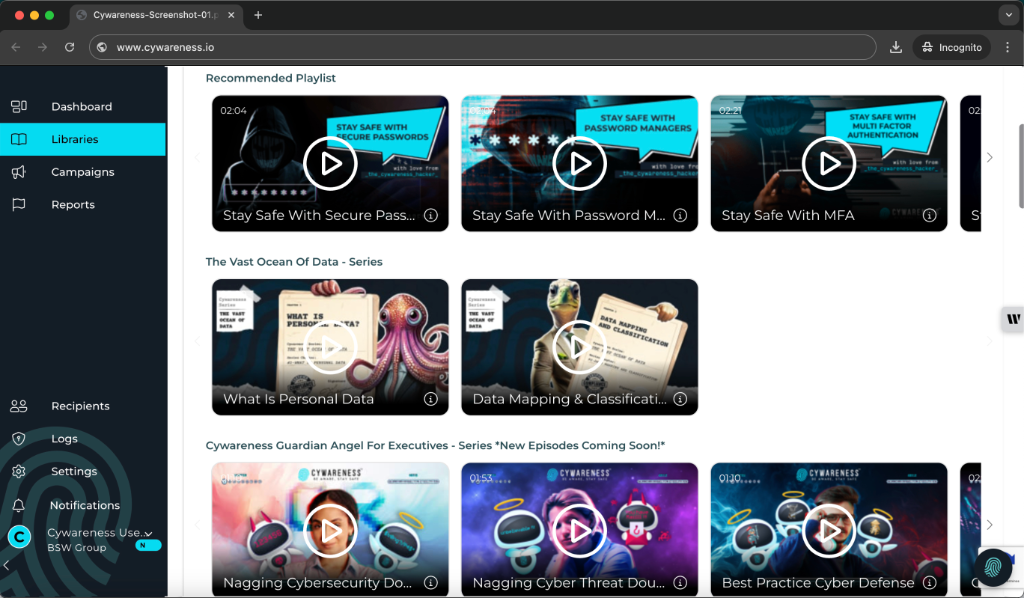Switch to the Cywareness-Screenshot-01 tab
Viewport: 1024px width, 598px height.
pos(156,15)
